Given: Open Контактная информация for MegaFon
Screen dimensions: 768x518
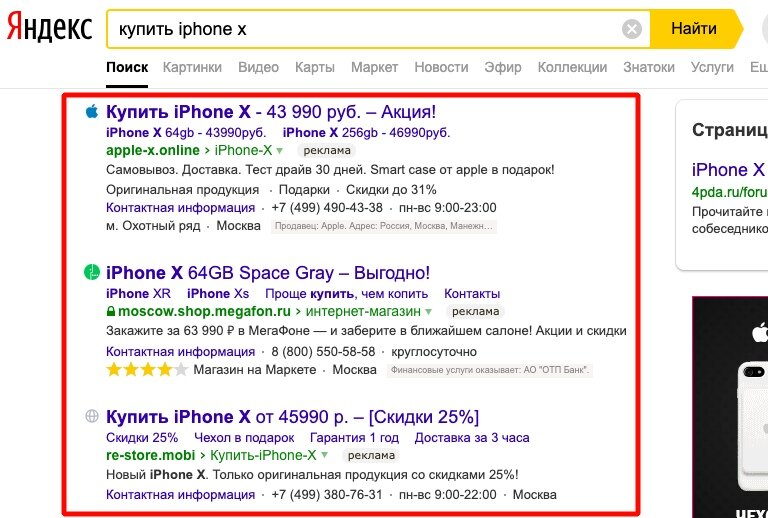Looking at the screenshot, I should pyautogui.click(x=180, y=352).
